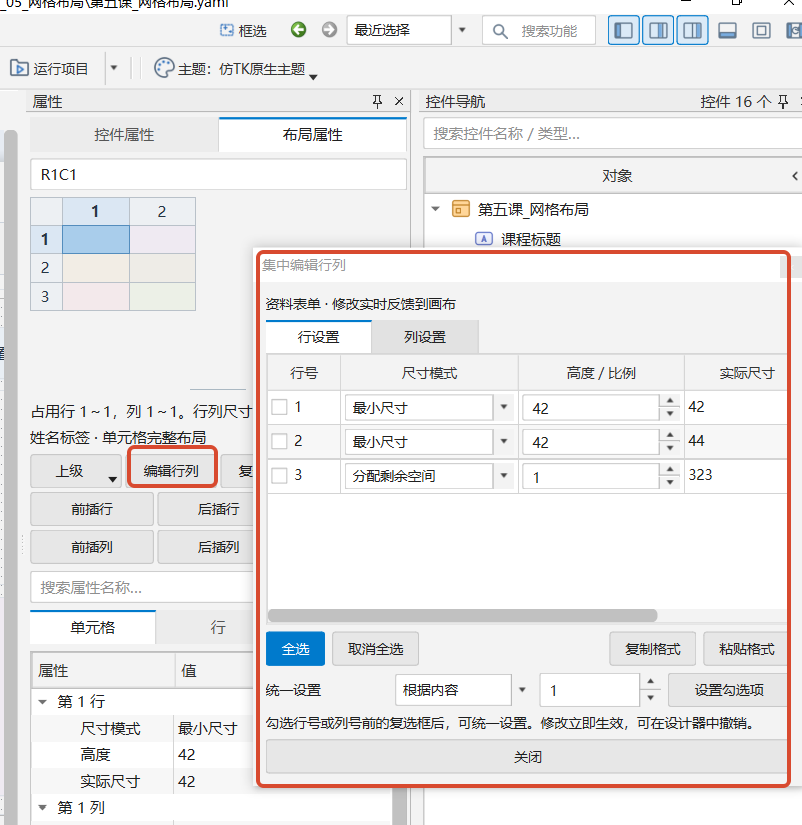Select the 课程标题 label icon
This screenshot has width=802, height=825.
(484, 239)
